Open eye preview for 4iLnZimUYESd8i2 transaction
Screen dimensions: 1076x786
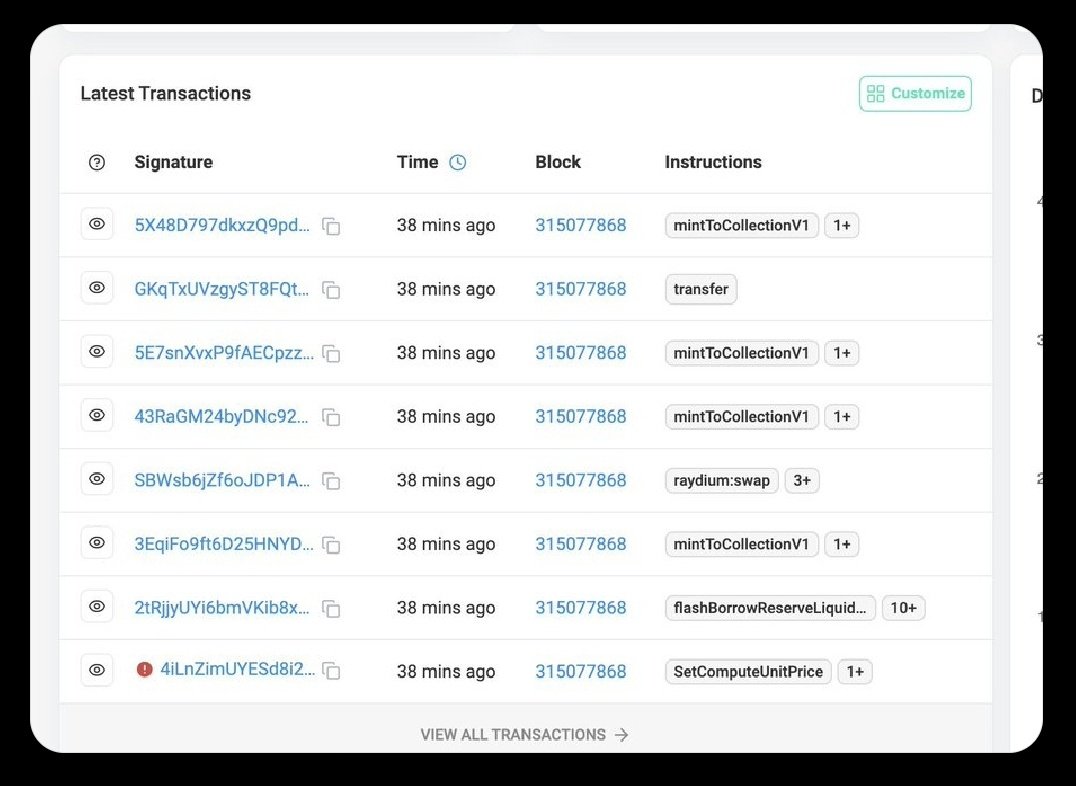(97, 670)
